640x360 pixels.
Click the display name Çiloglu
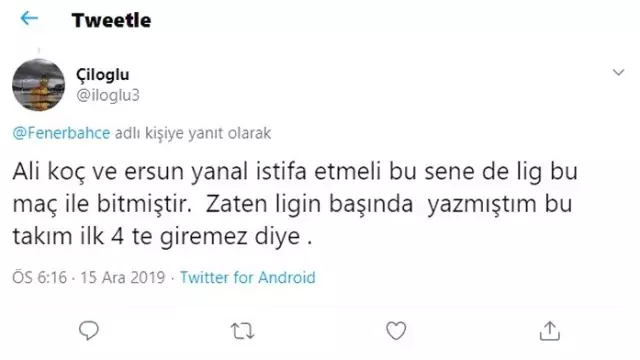coord(102,74)
